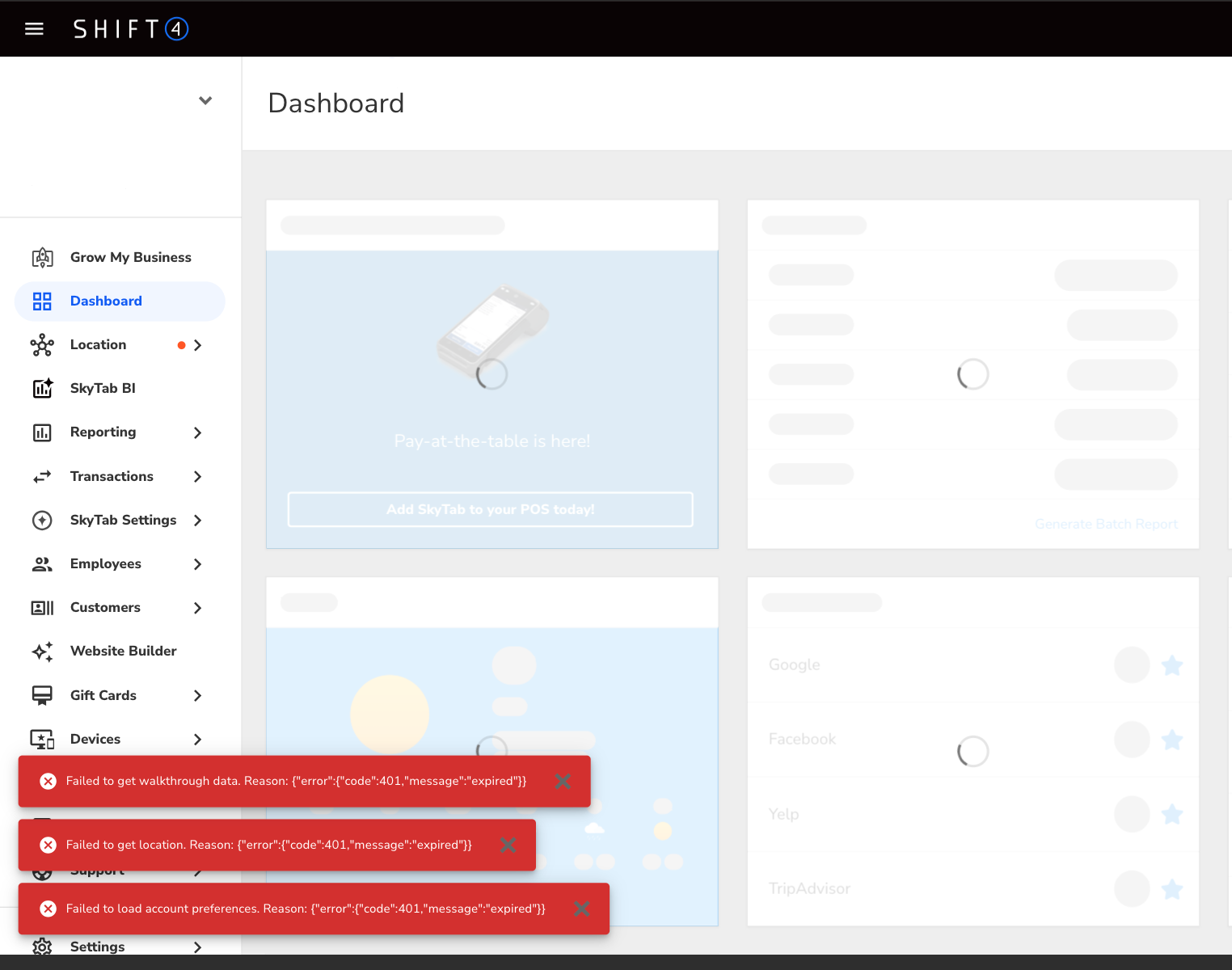Select the Dashboard menu item
This screenshot has width=1232, height=970.
click(x=120, y=302)
